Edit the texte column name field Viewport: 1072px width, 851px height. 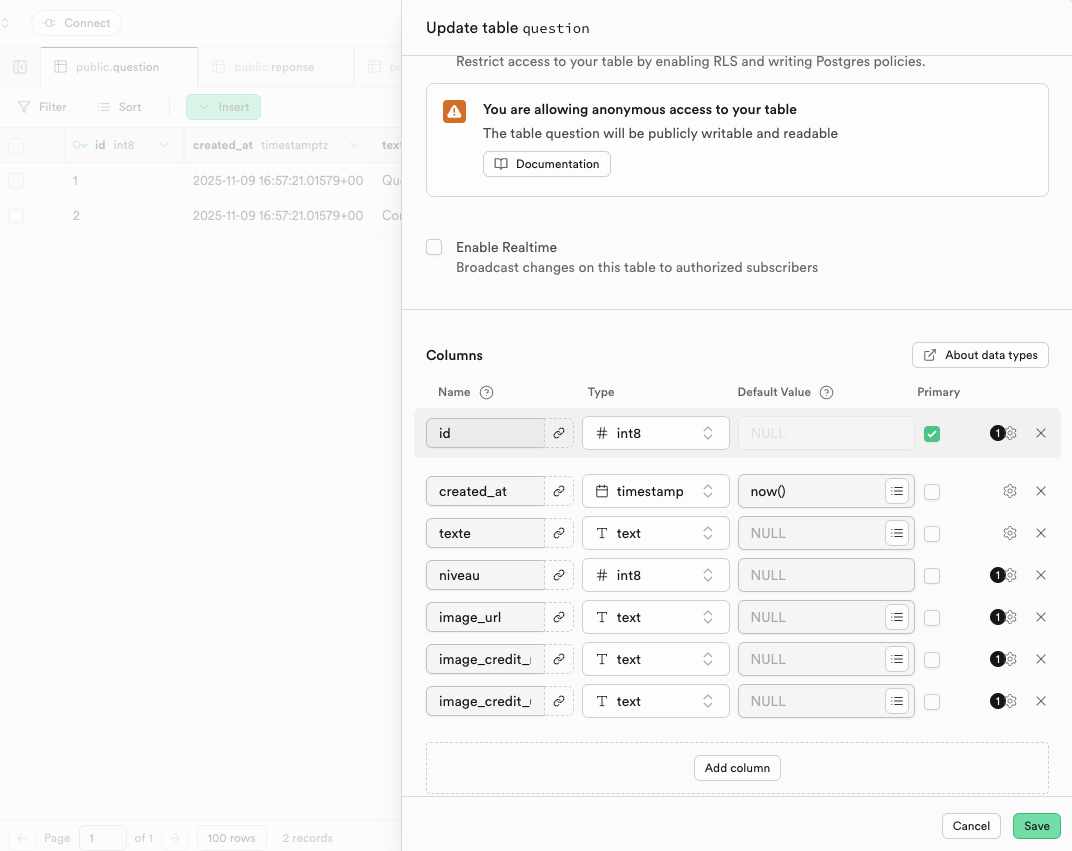point(486,533)
